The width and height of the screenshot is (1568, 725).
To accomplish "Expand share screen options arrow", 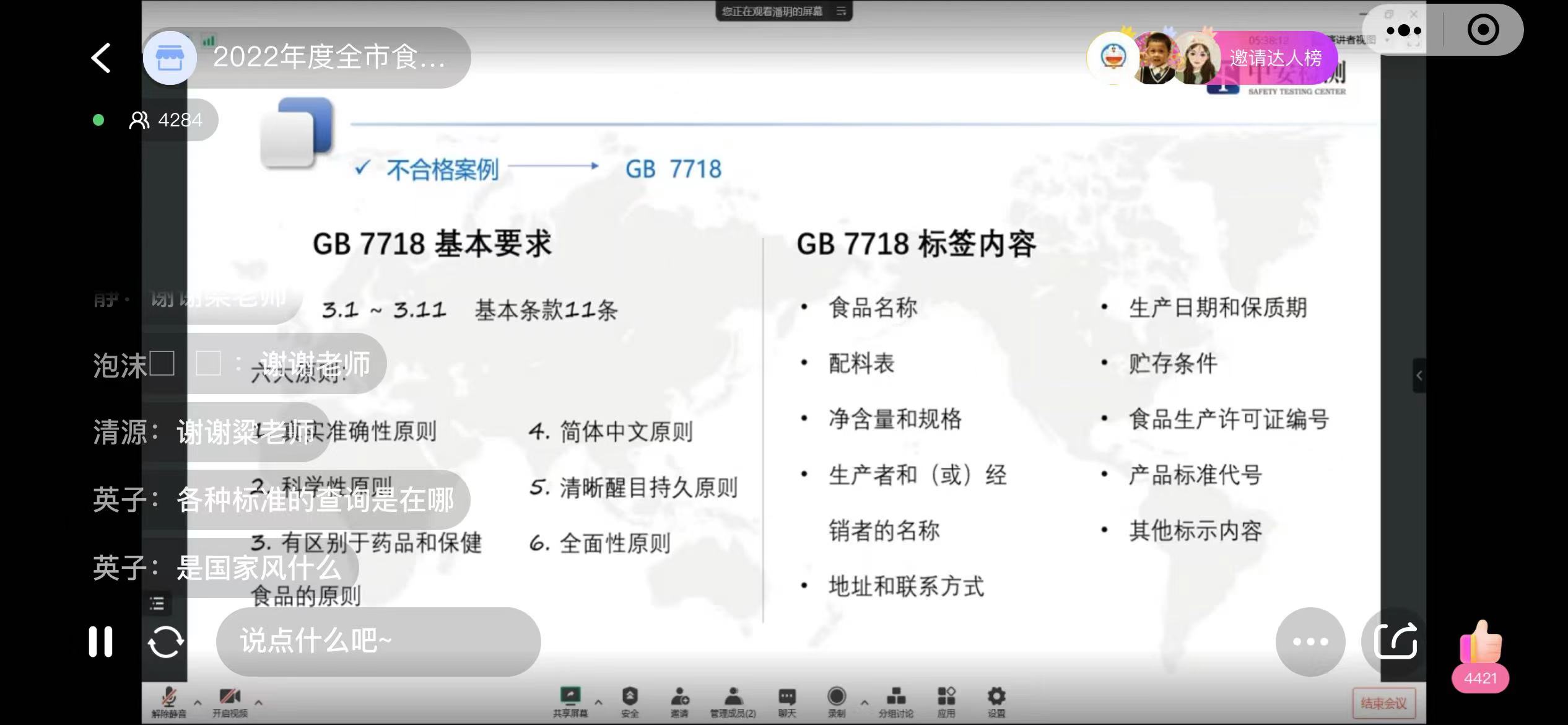I will pos(598,703).
